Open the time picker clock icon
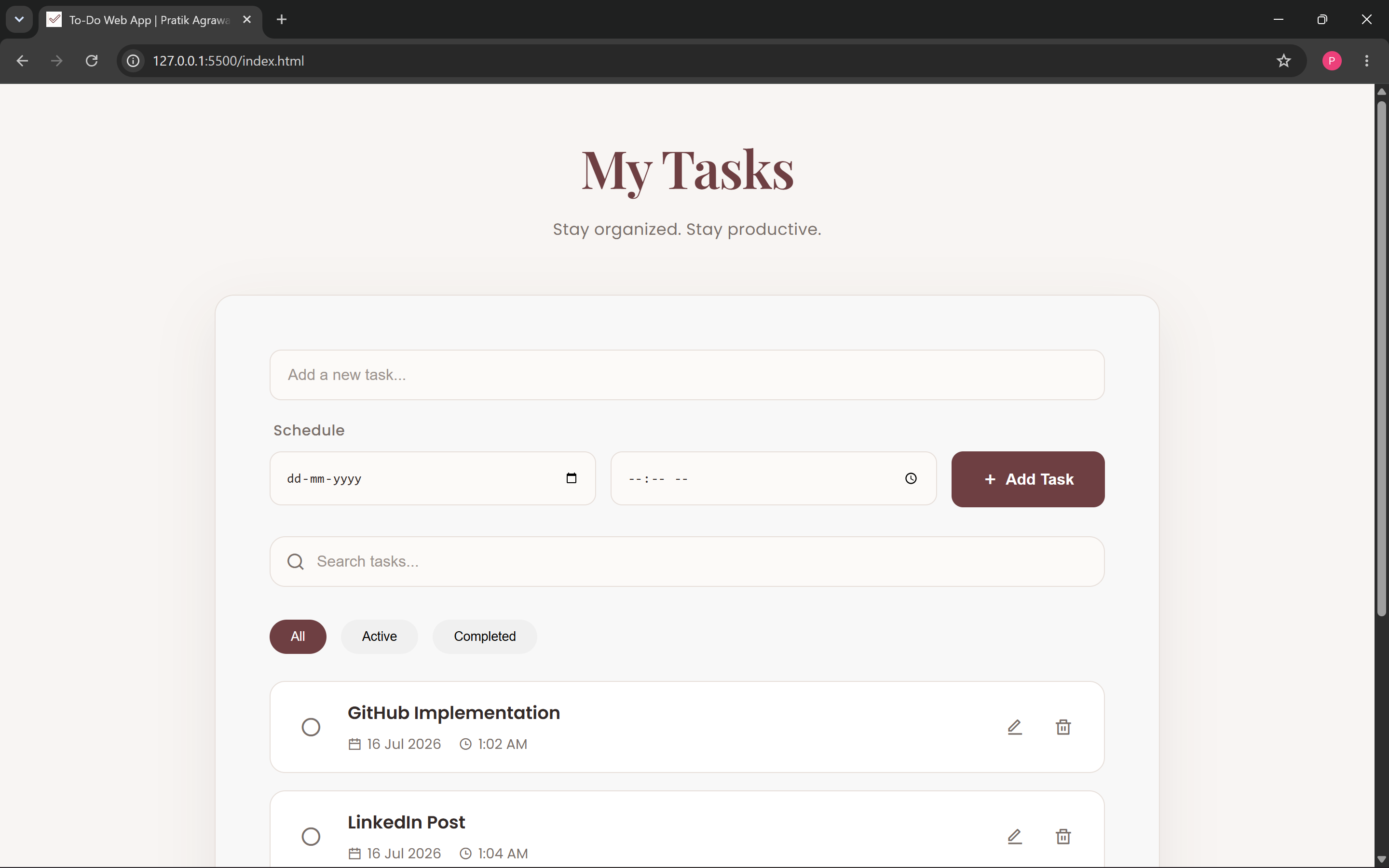This screenshot has width=1389, height=868. click(911, 478)
